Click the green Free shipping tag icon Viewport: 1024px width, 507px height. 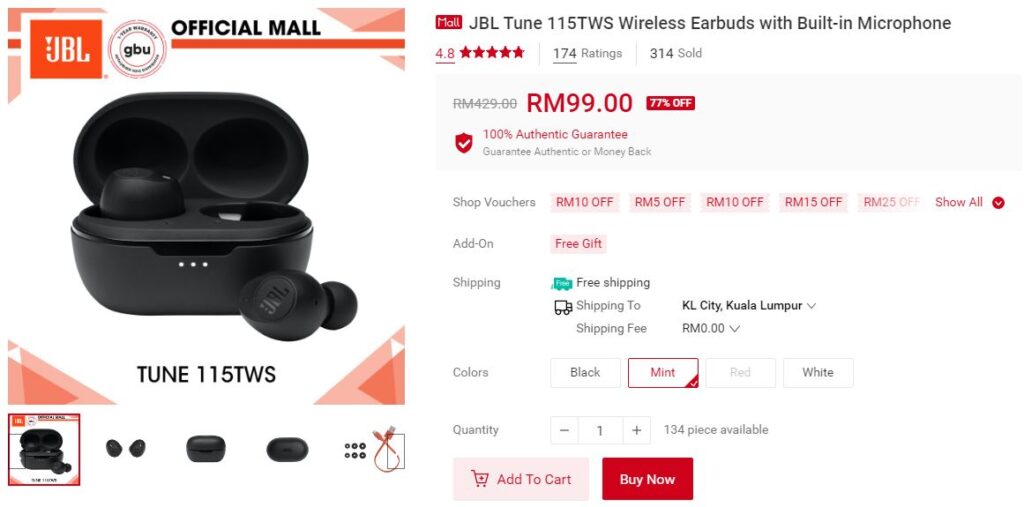point(562,283)
